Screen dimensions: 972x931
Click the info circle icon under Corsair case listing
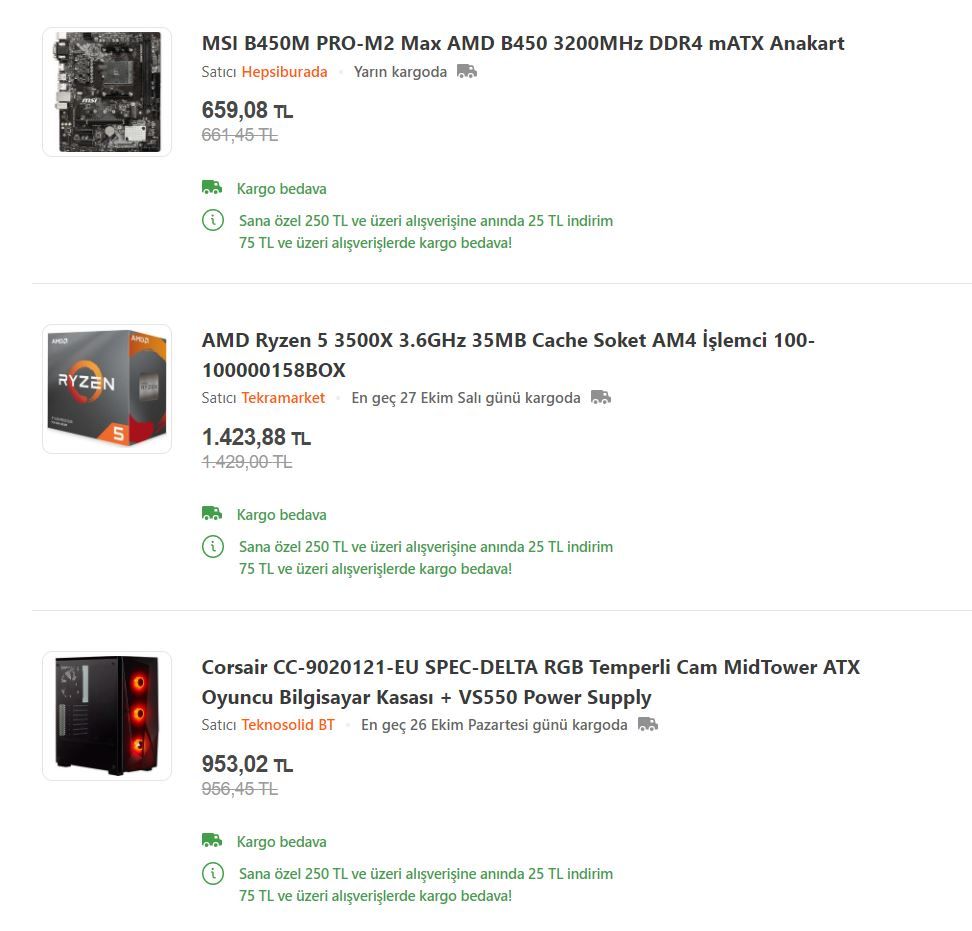point(213,873)
